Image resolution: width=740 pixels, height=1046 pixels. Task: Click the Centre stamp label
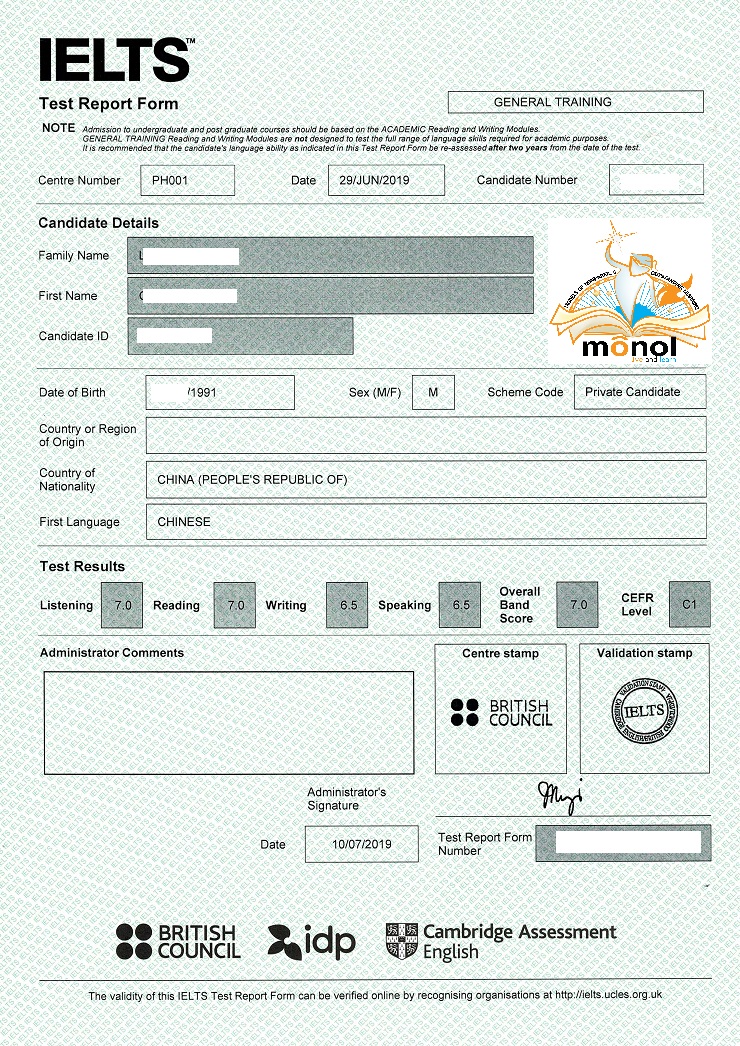tap(500, 654)
